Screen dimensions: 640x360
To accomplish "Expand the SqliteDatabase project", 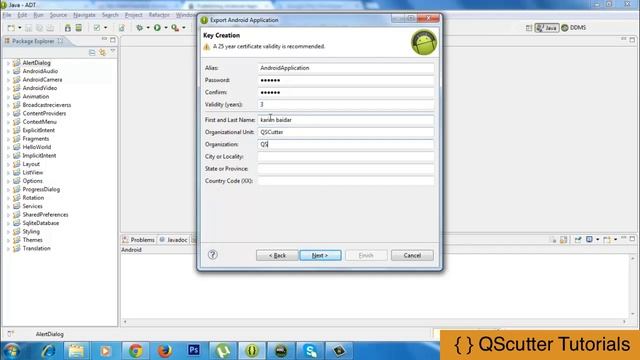I will tap(8, 223).
